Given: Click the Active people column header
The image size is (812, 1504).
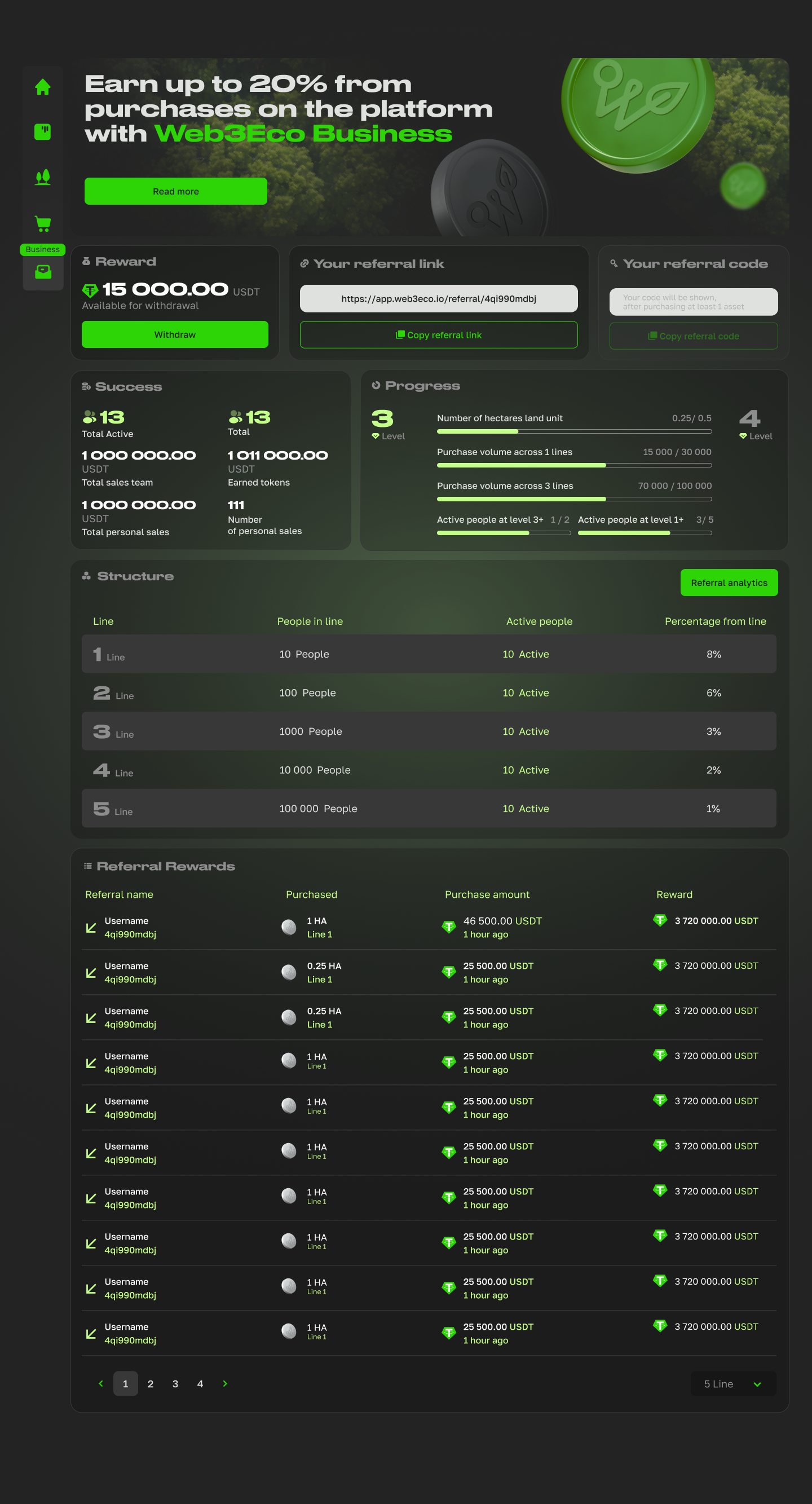Looking at the screenshot, I should (x=540, y=621).
